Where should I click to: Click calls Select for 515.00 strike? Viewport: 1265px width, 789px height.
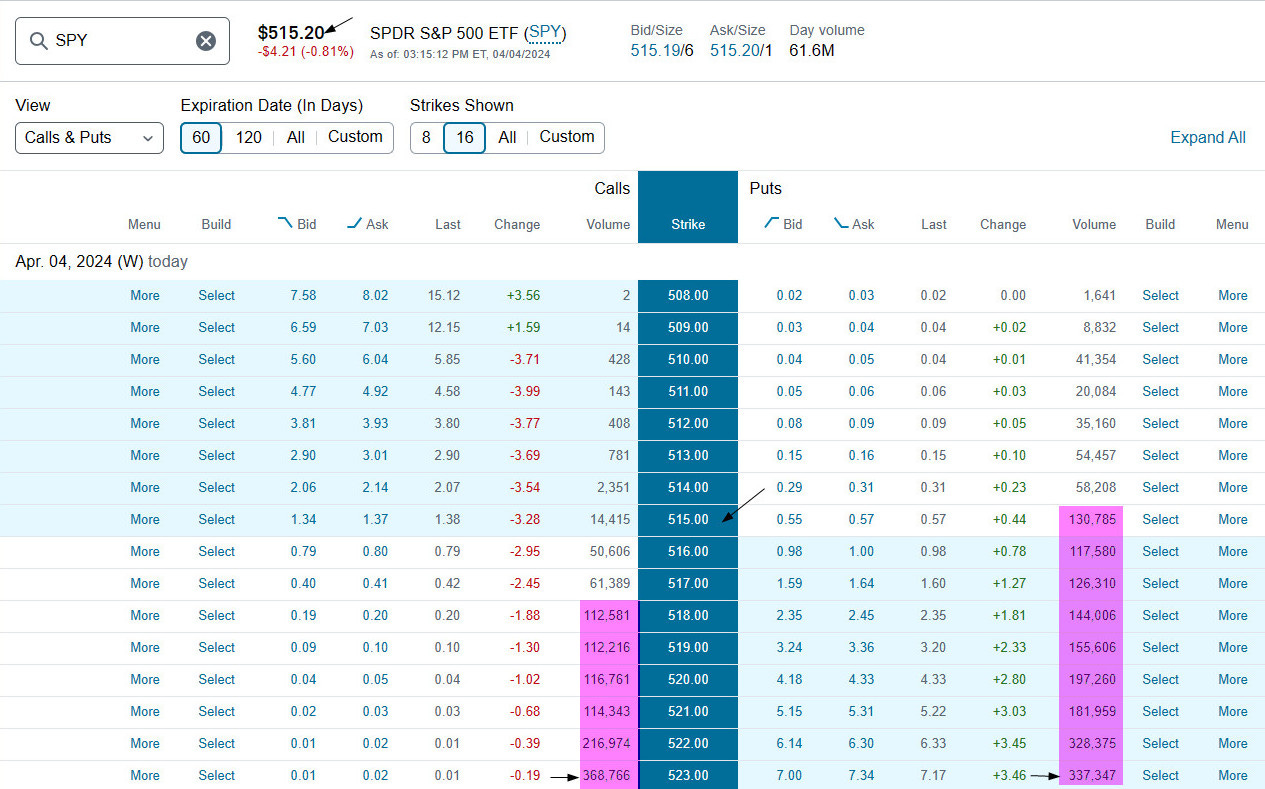coord(216,520)
